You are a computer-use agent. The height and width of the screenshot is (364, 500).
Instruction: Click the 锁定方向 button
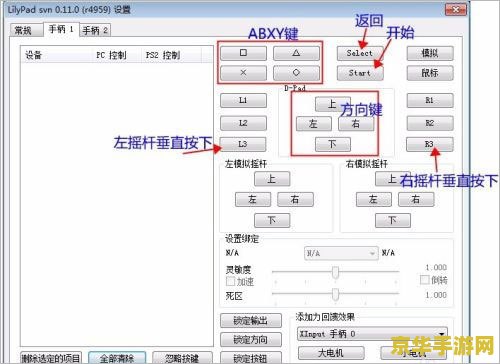[251, 340]
